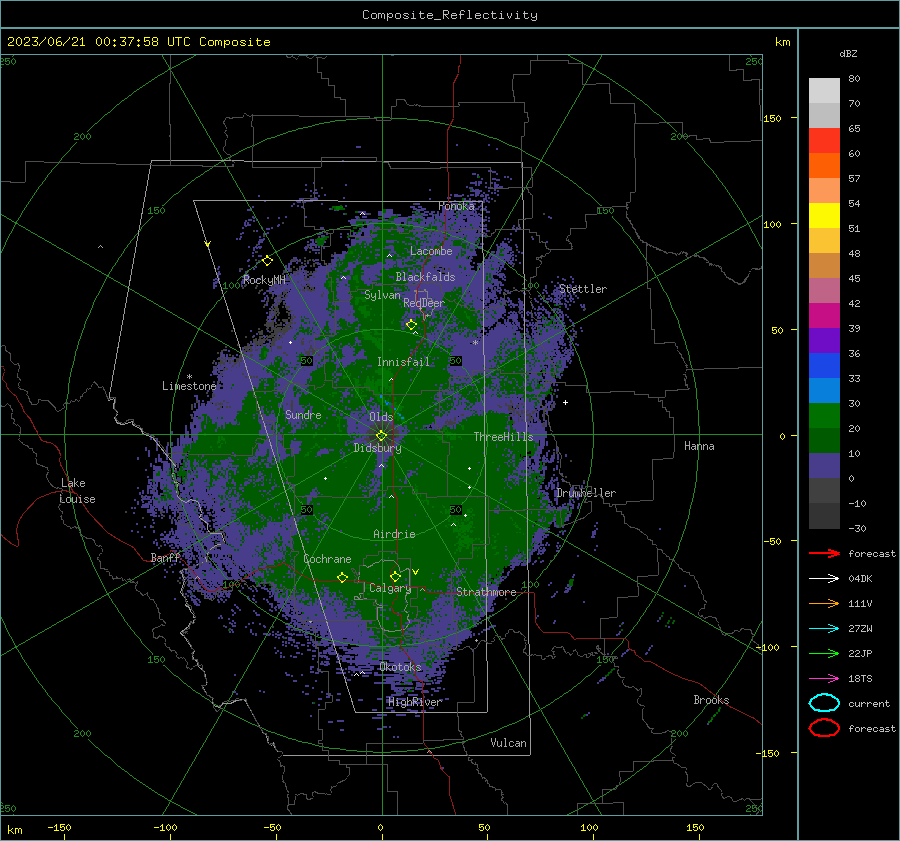Click the Limestone label
The width and height of the screenshot is (900, 841).
point(189,386)
